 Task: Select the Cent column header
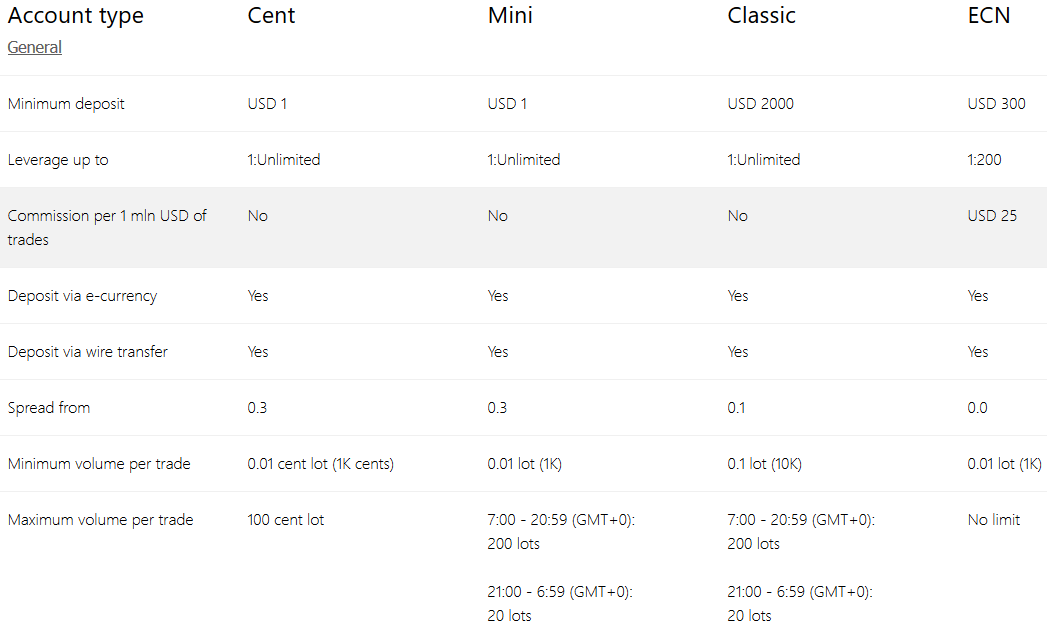click(271, 15)
